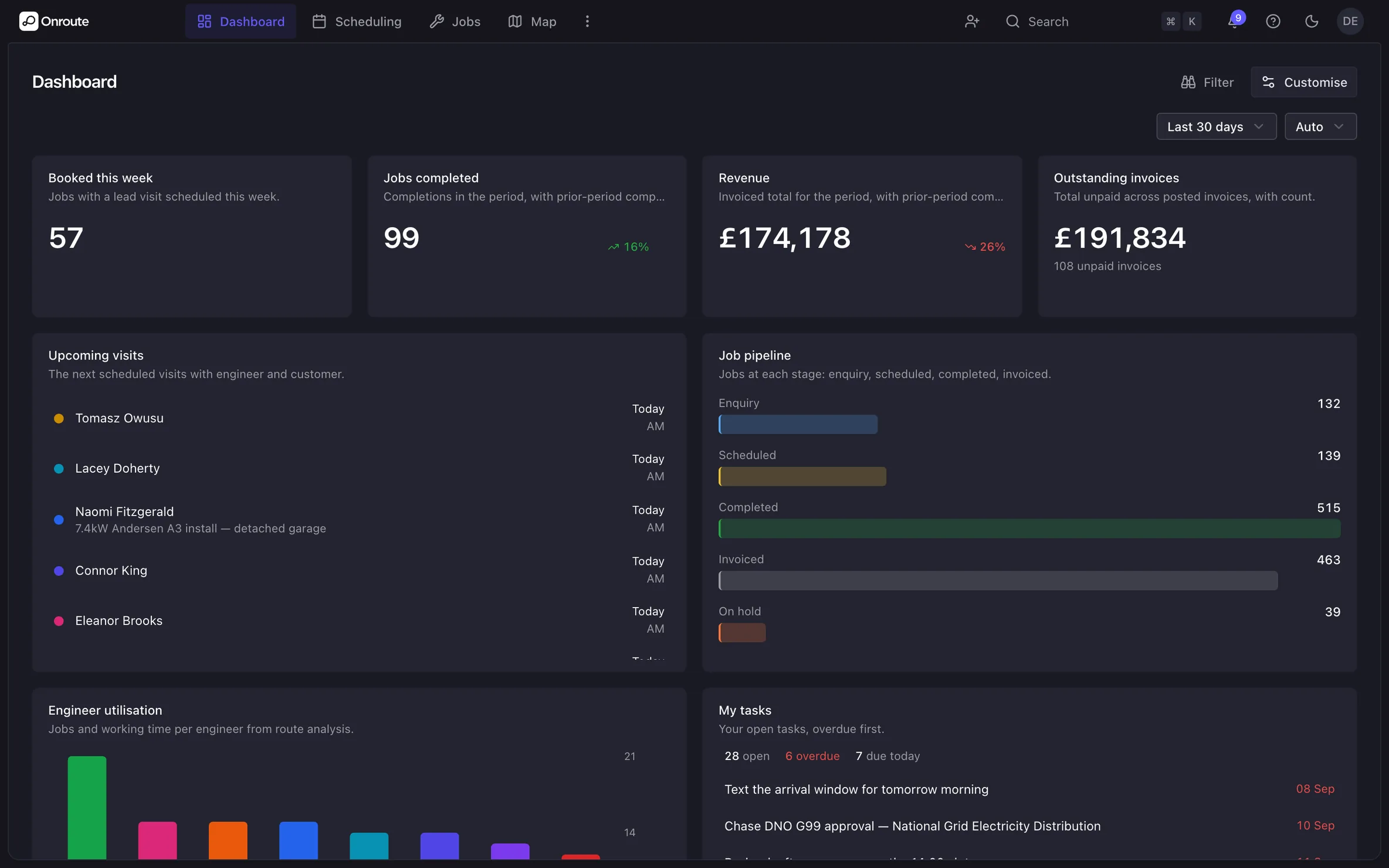The height and width of the screenshot is (868, 1389).
Task: Open the Dashboard tab
Action: pos(240,21)
